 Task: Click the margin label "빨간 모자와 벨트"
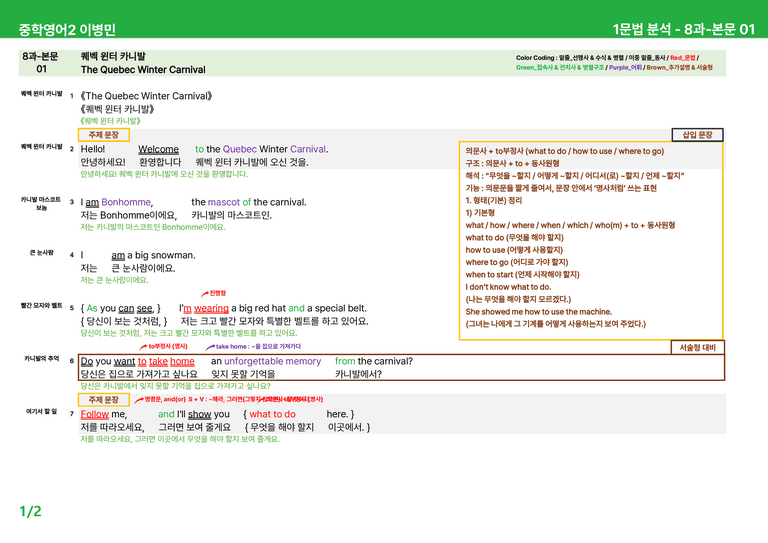pos(42,306)
